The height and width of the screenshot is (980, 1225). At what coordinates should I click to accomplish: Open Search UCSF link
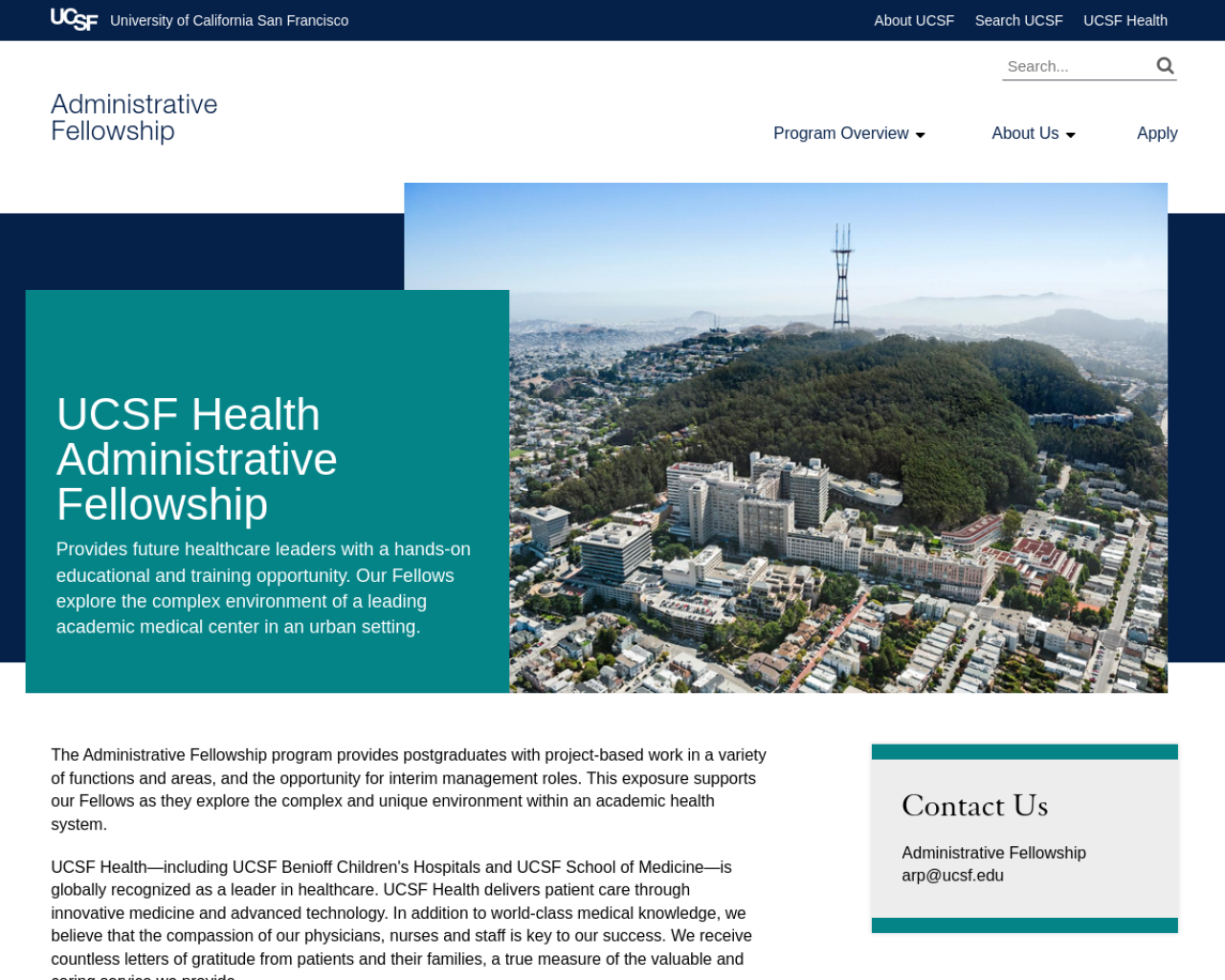pyautogui.click(x=1018, y=20)
